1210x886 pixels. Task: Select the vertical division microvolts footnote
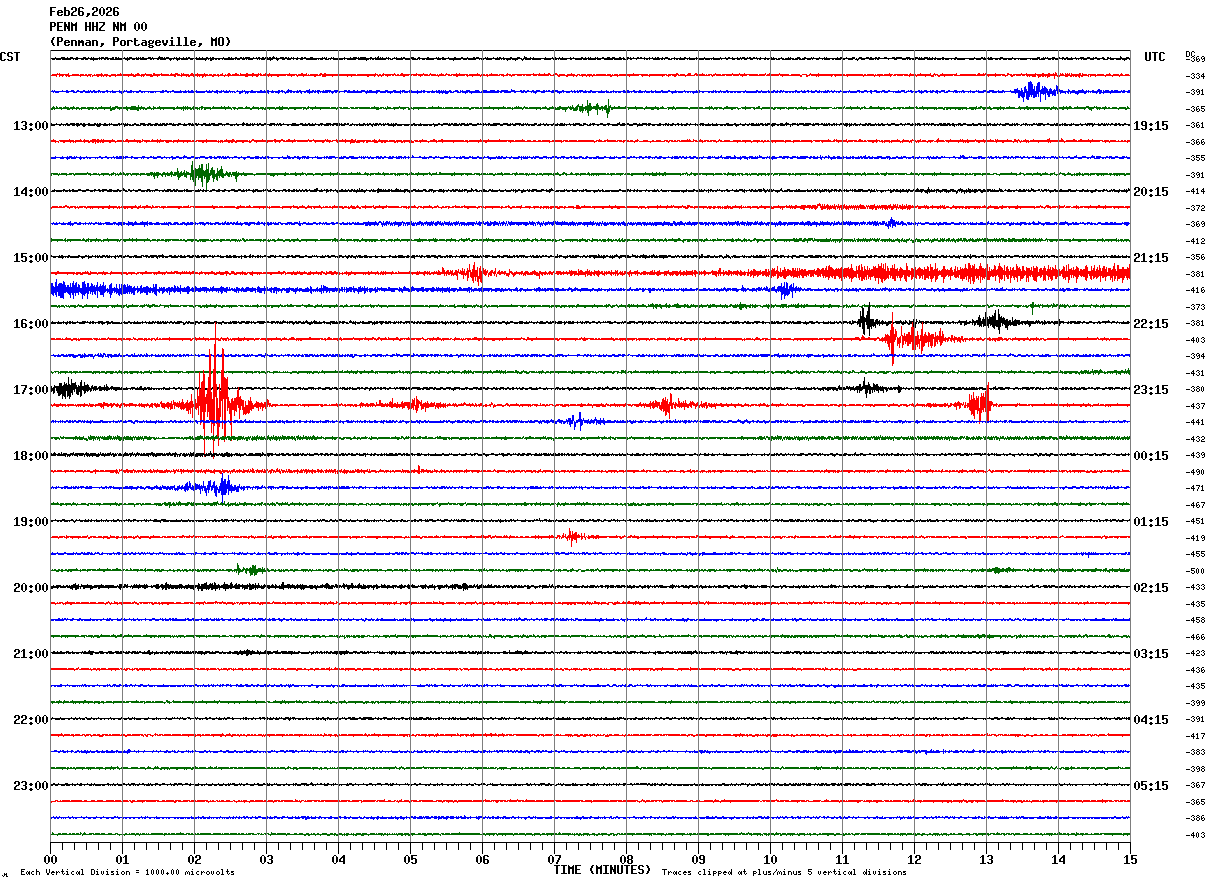(127, 872)
